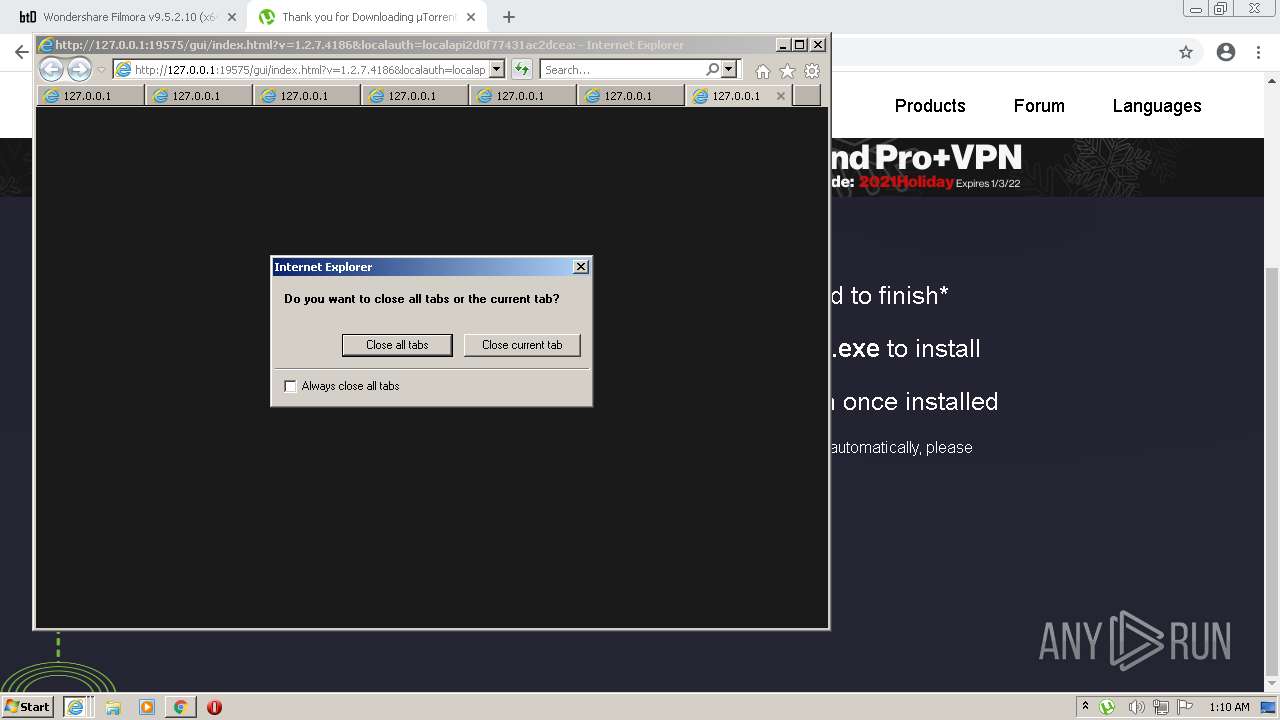Click Chrome back arrow
The width and height of the screenshot is (1280, 720).
21,52
